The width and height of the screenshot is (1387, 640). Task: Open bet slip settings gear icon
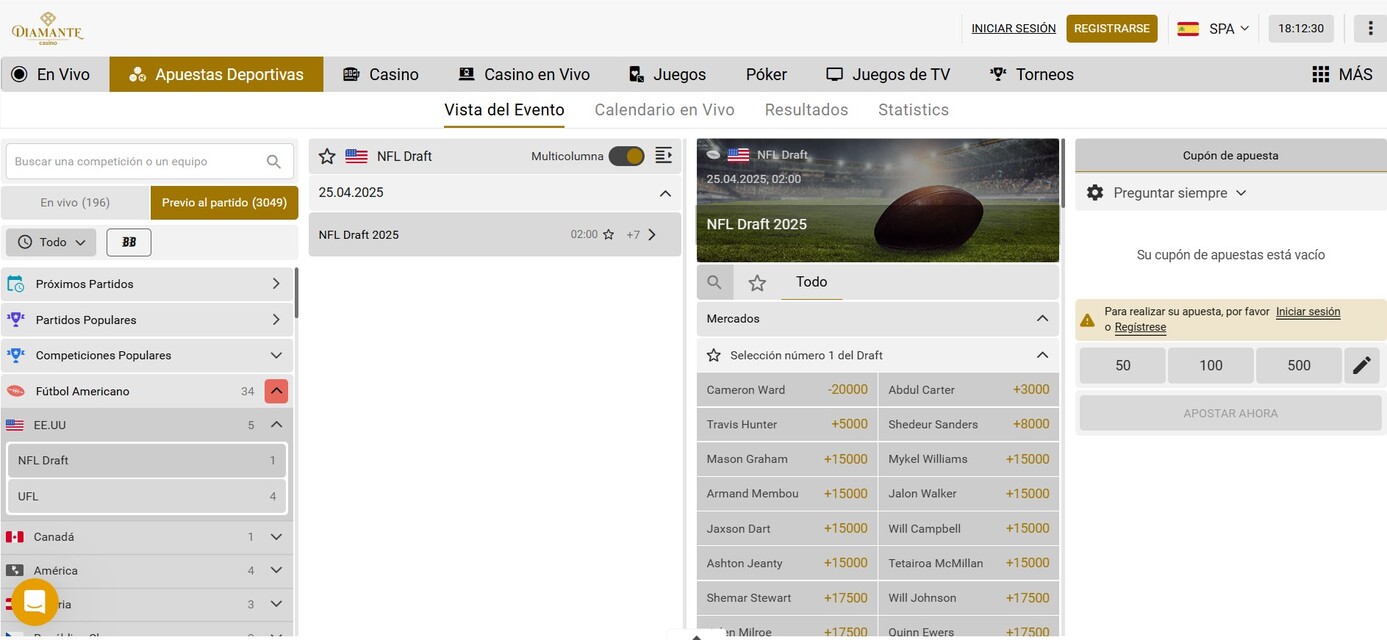coord(1095,193)
